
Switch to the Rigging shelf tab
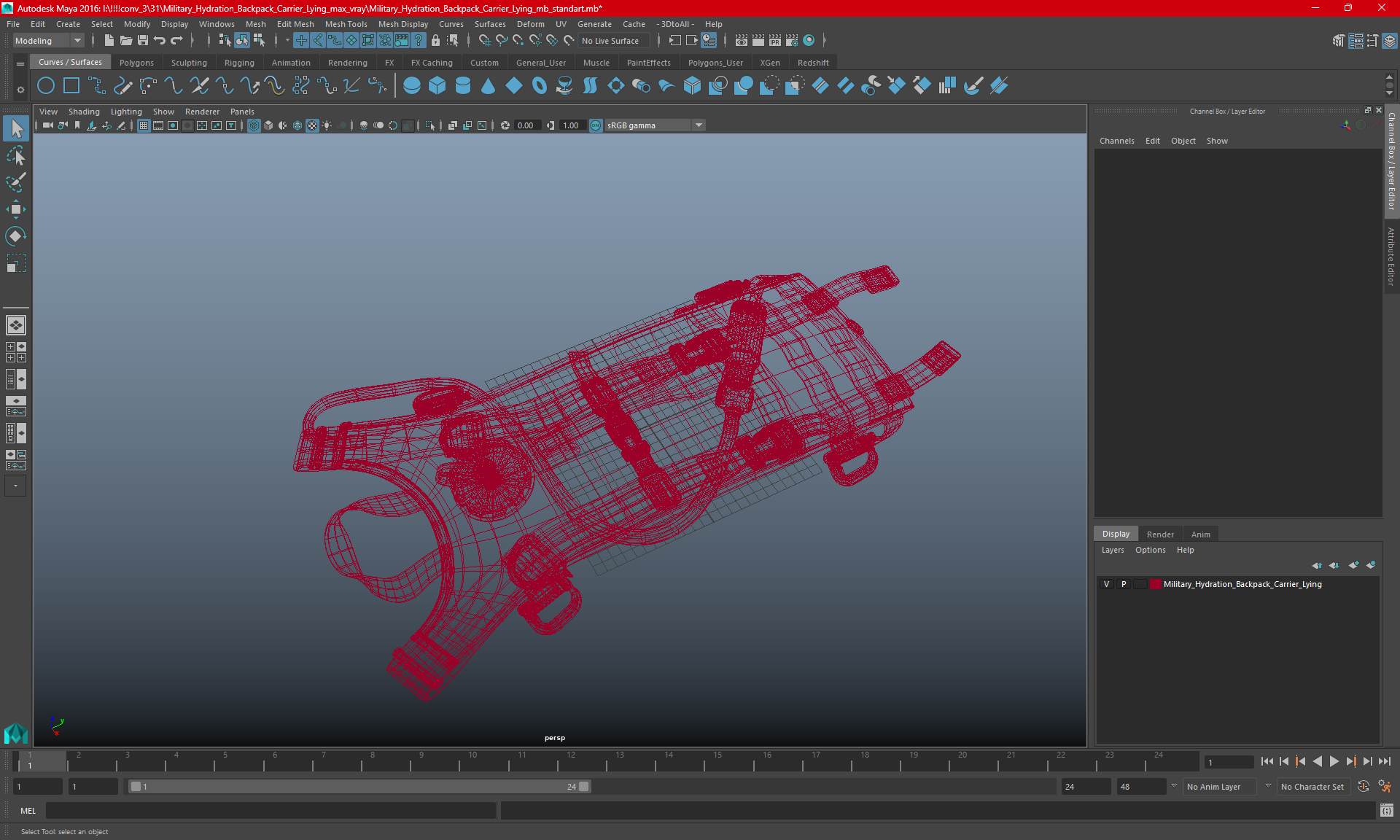tap(239, 63)
